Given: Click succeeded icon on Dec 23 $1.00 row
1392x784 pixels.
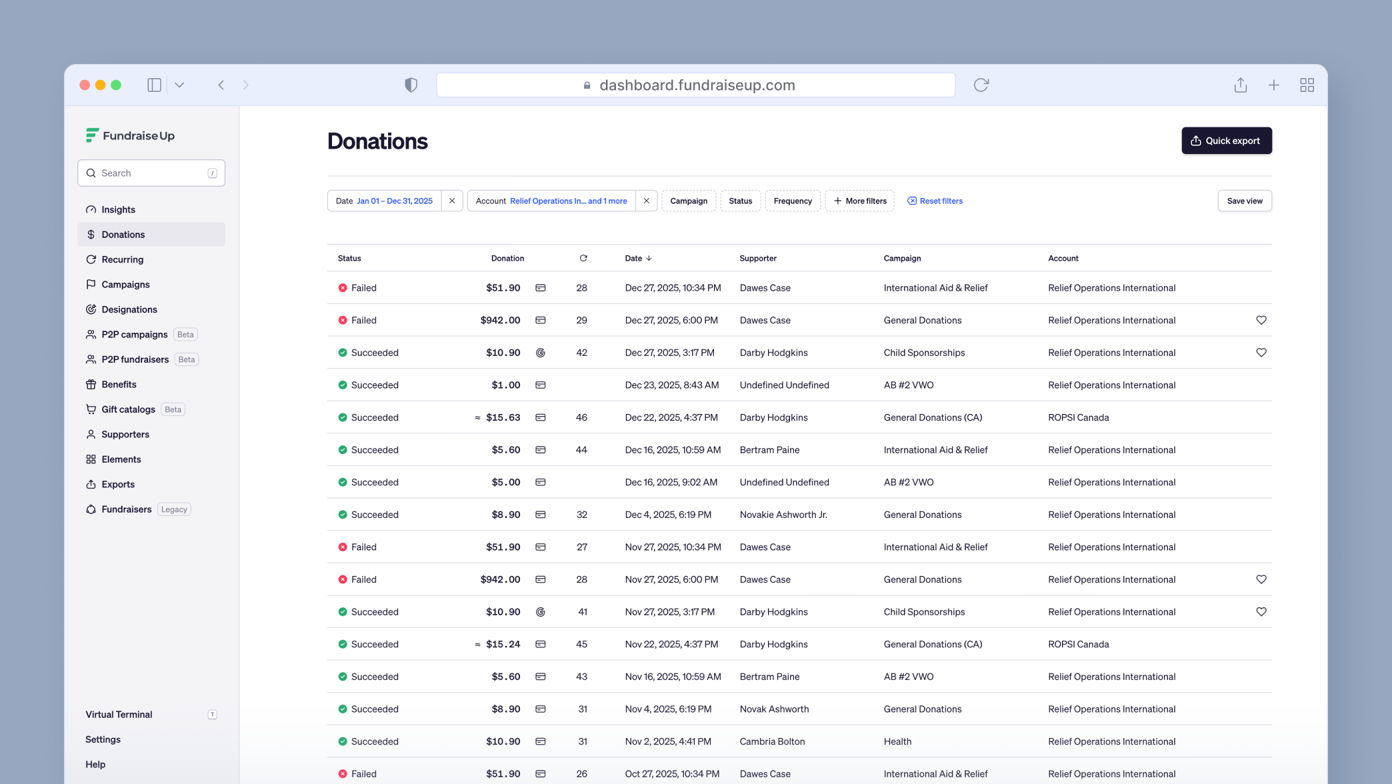Looking at the screenshot, I should pos(343,385).
